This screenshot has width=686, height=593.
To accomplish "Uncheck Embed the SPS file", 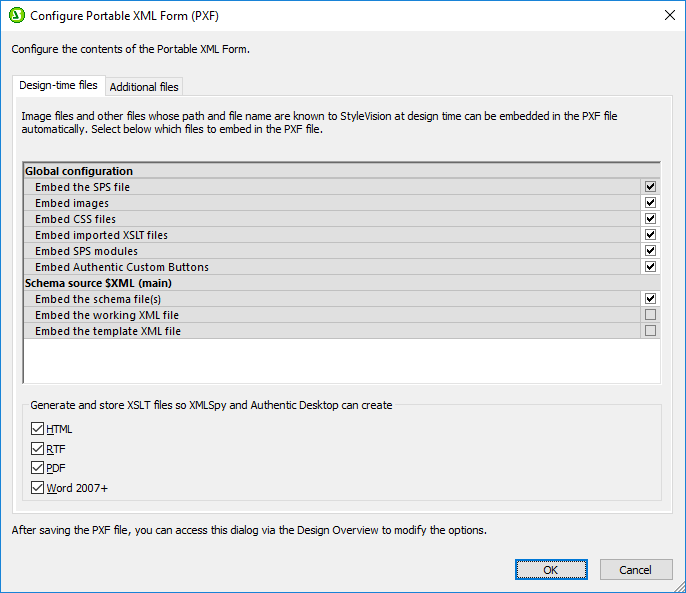I will pyautogui.click(x=650, y=187).
